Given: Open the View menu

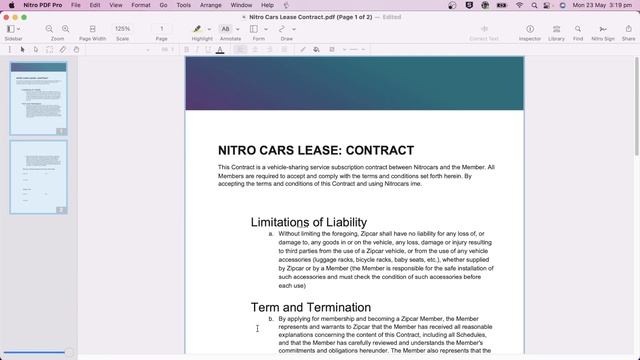Looking at the screenshot, I should point(116,5).
